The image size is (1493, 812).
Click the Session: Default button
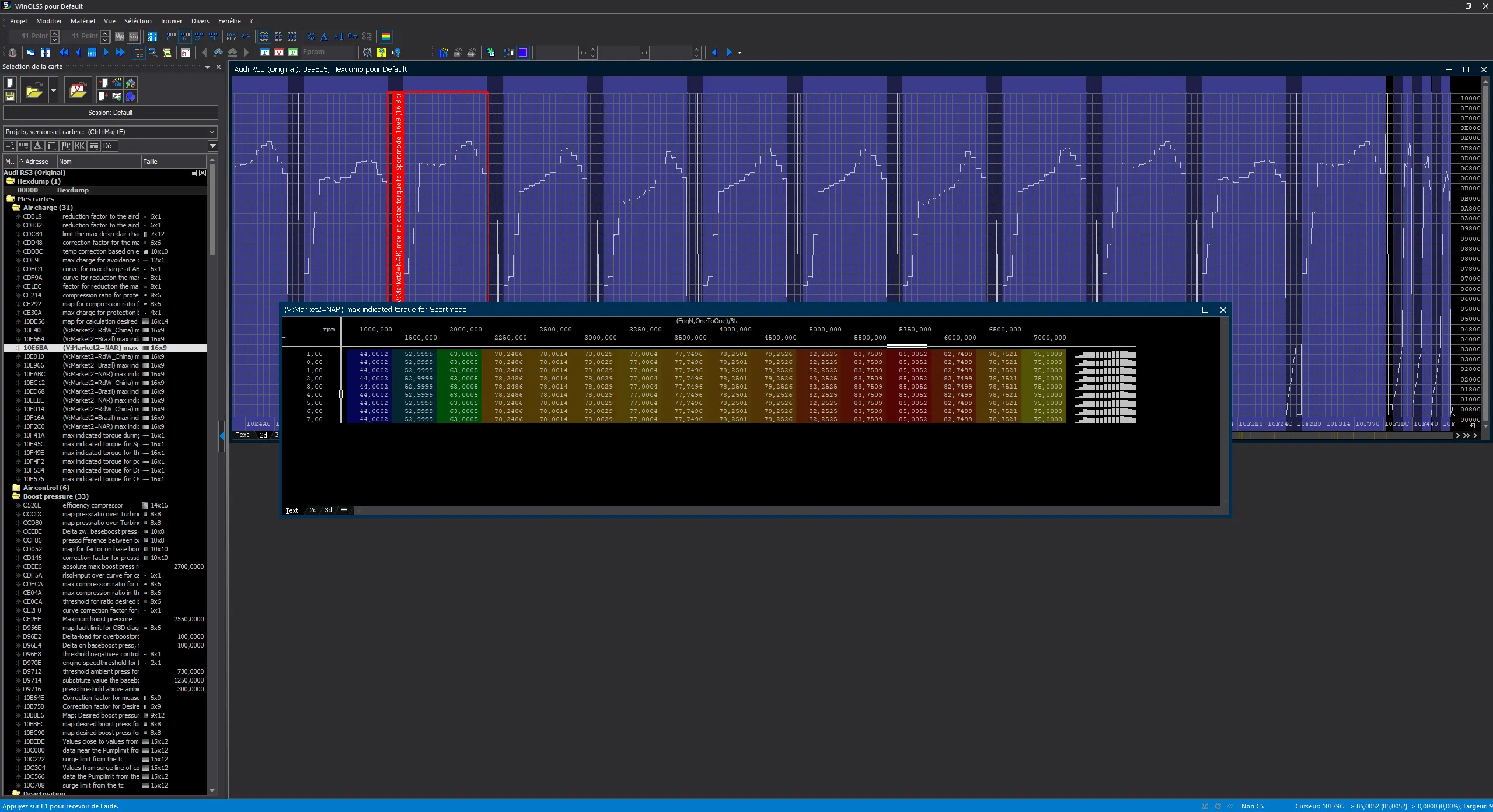pos(110,113)
